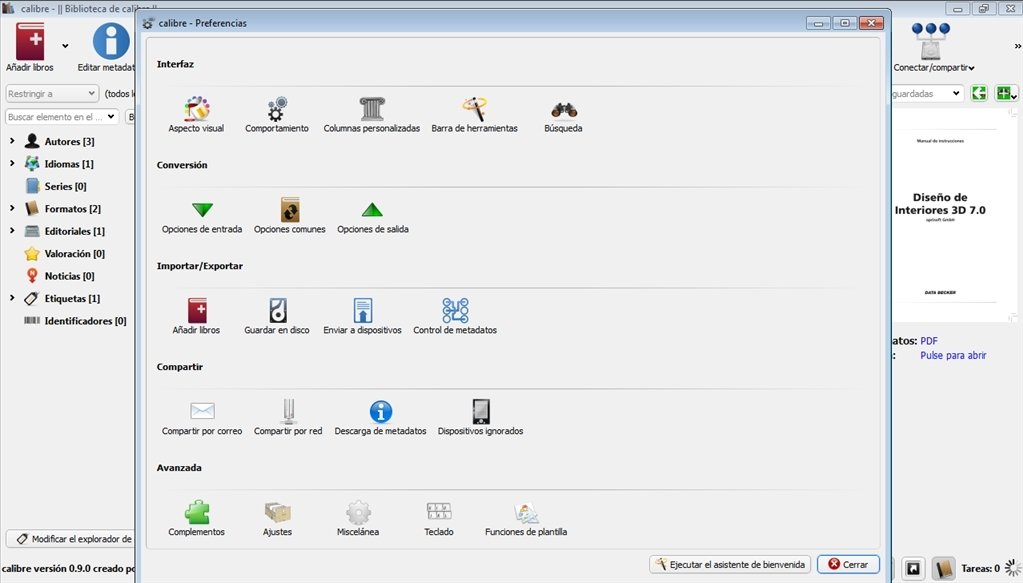
Task: Click Conectar/compartir in main toolbar
Action: point(934,47)
